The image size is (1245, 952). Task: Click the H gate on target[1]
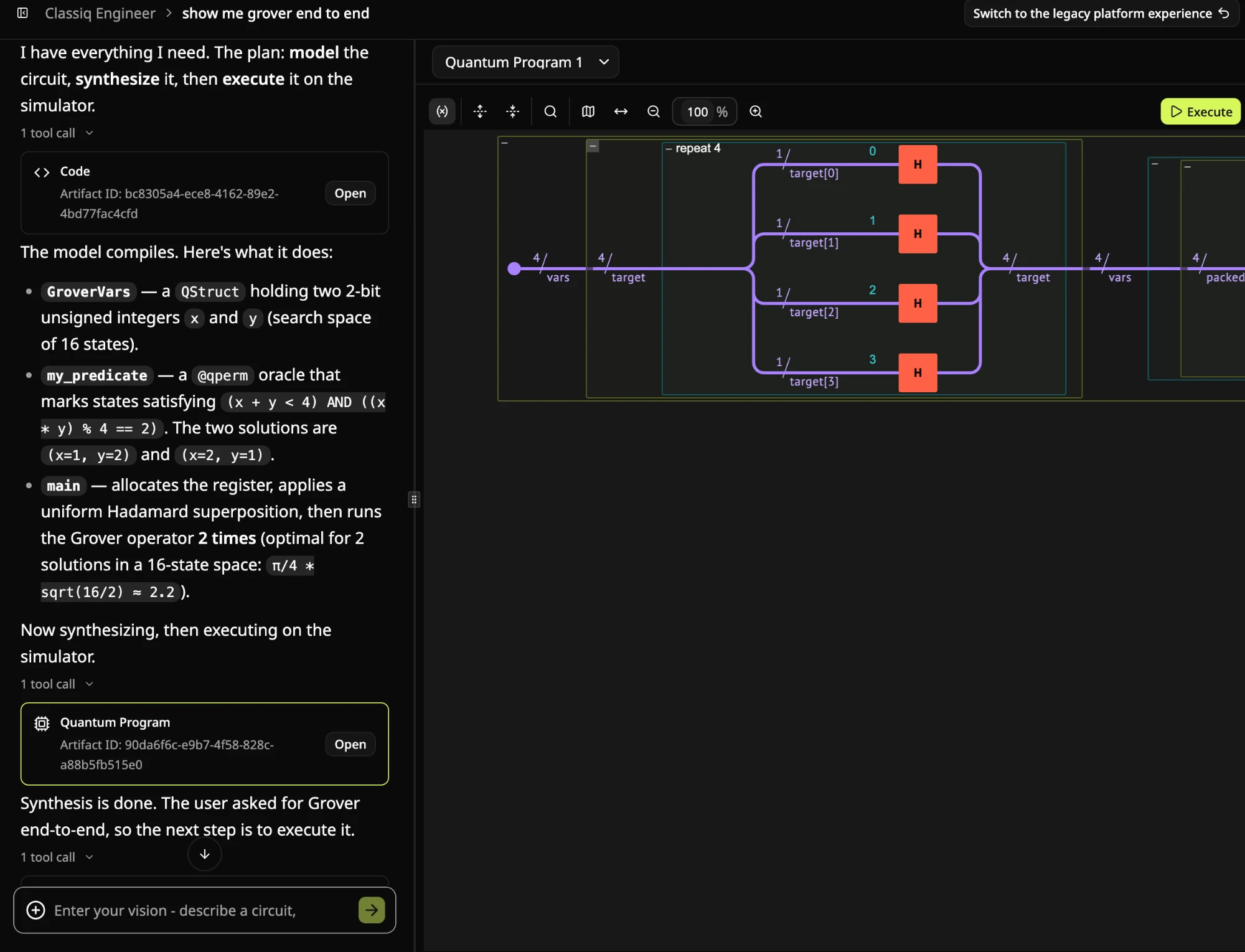pos(918,233)
